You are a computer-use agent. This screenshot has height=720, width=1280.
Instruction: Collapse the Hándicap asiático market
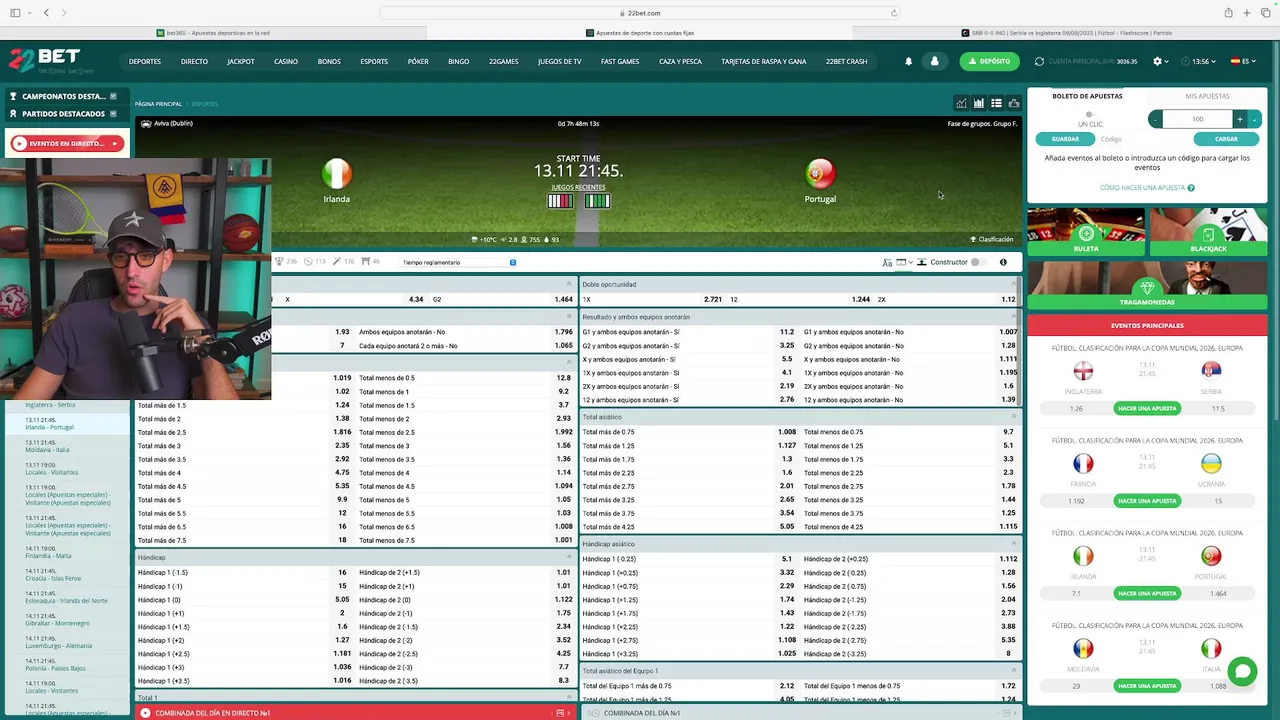point(1014,544)
